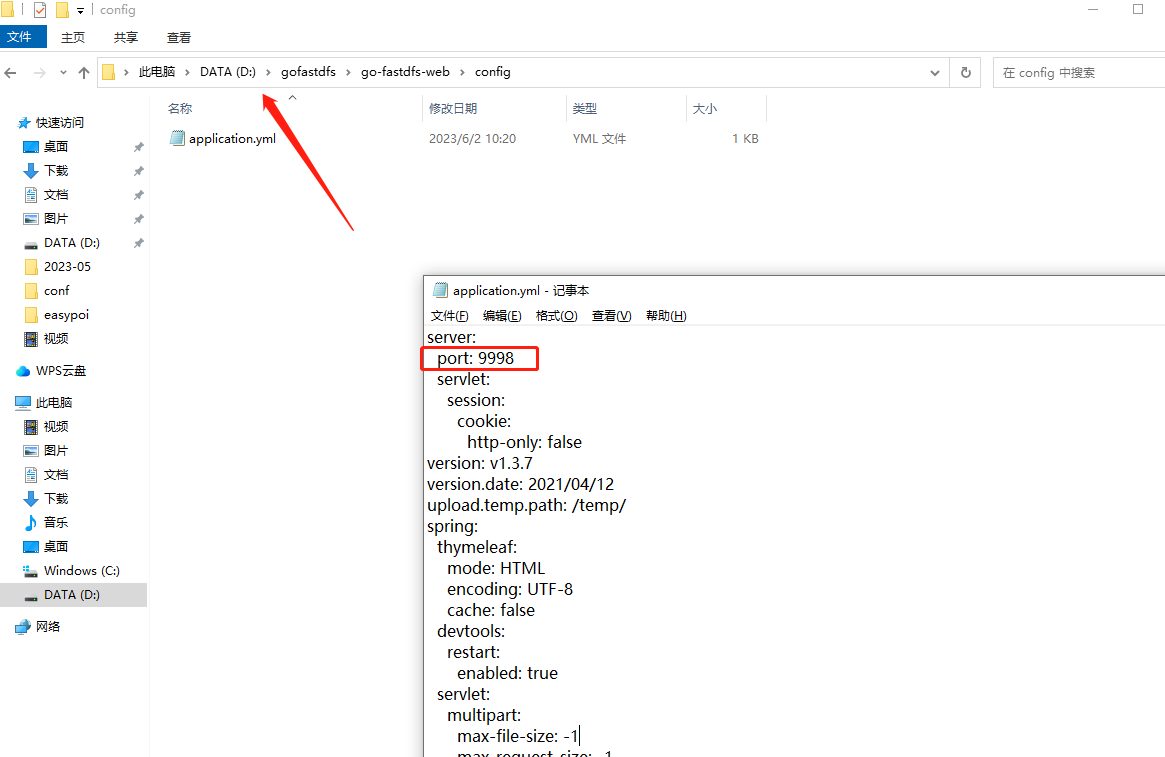Open Notepad 查看(V) menu

pyautogui.click(x=611, y=316)
